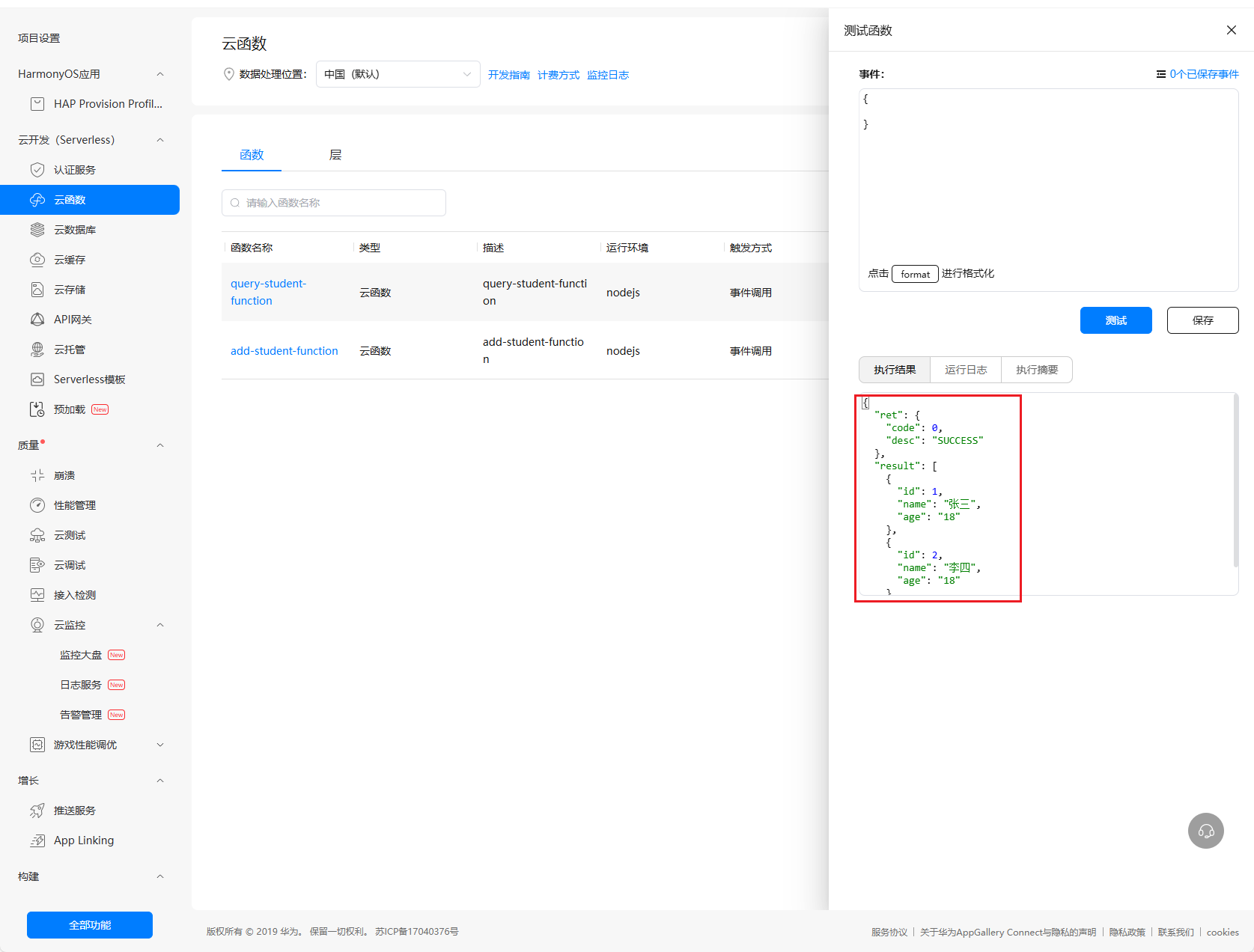Select the 运行日志 tab

[x=966, y=370]
